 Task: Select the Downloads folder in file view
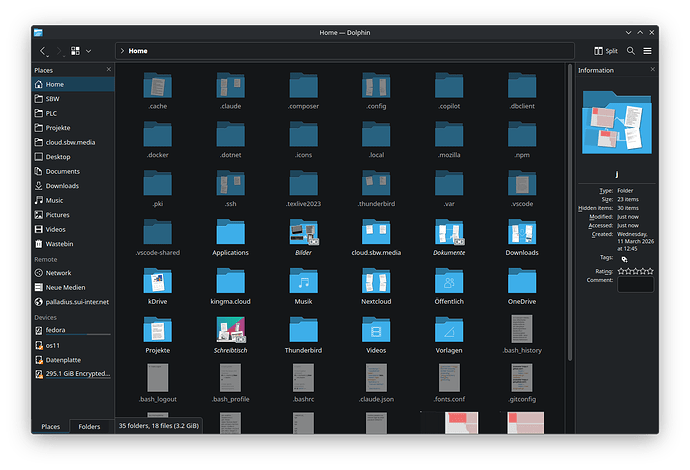[x=522, y=237]
